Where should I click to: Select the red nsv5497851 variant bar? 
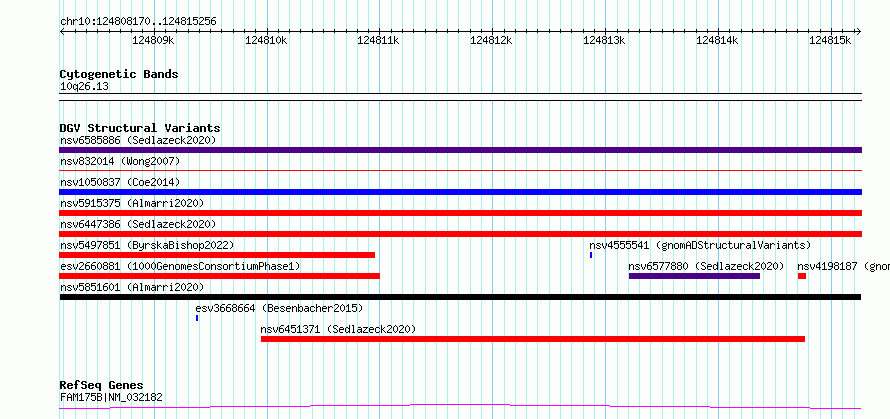click(x=217, y=255)
